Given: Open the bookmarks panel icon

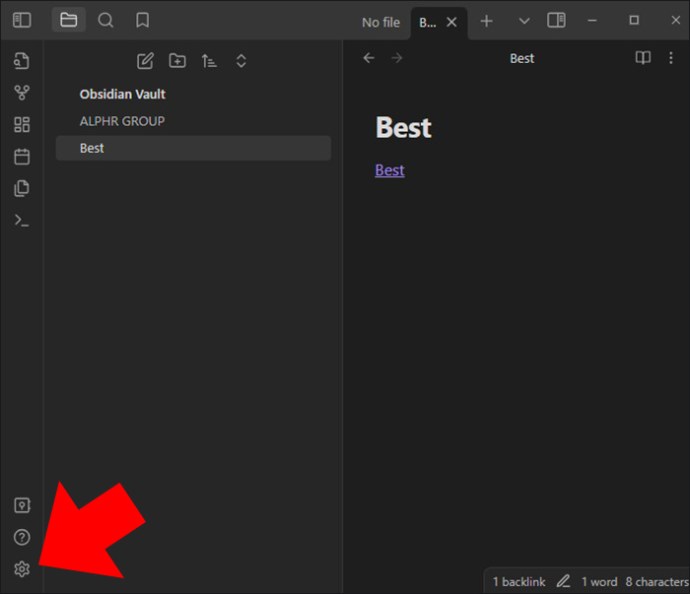Looking at the screenshot, I should pyautogui.click(x=143, y=20).
